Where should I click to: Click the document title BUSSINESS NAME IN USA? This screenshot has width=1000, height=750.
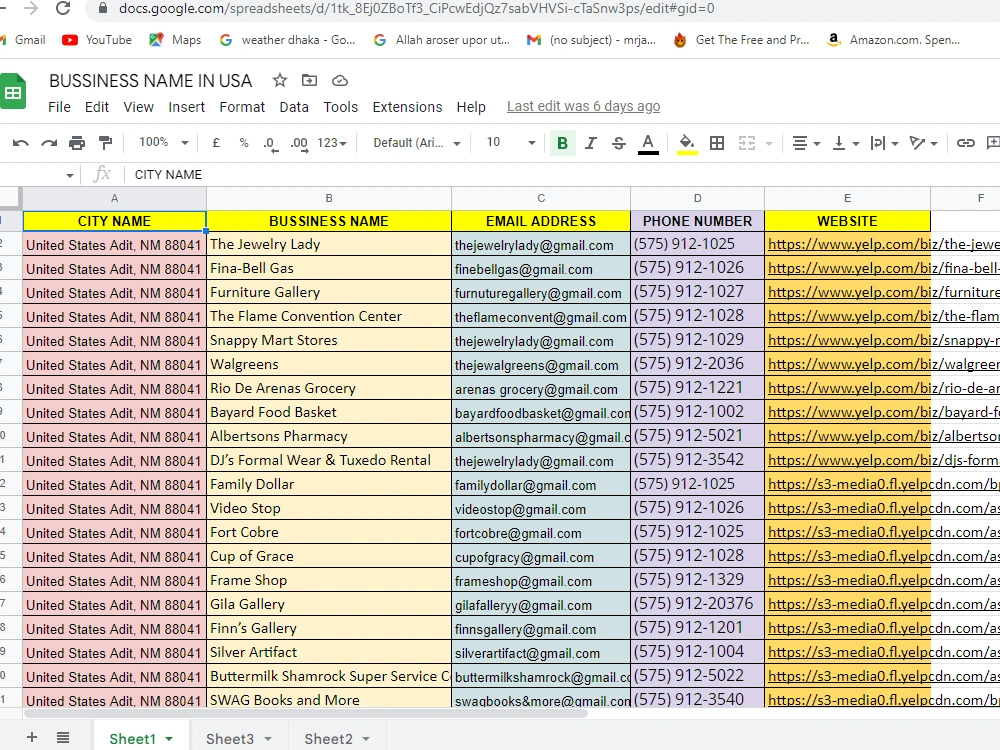point(151,81)
